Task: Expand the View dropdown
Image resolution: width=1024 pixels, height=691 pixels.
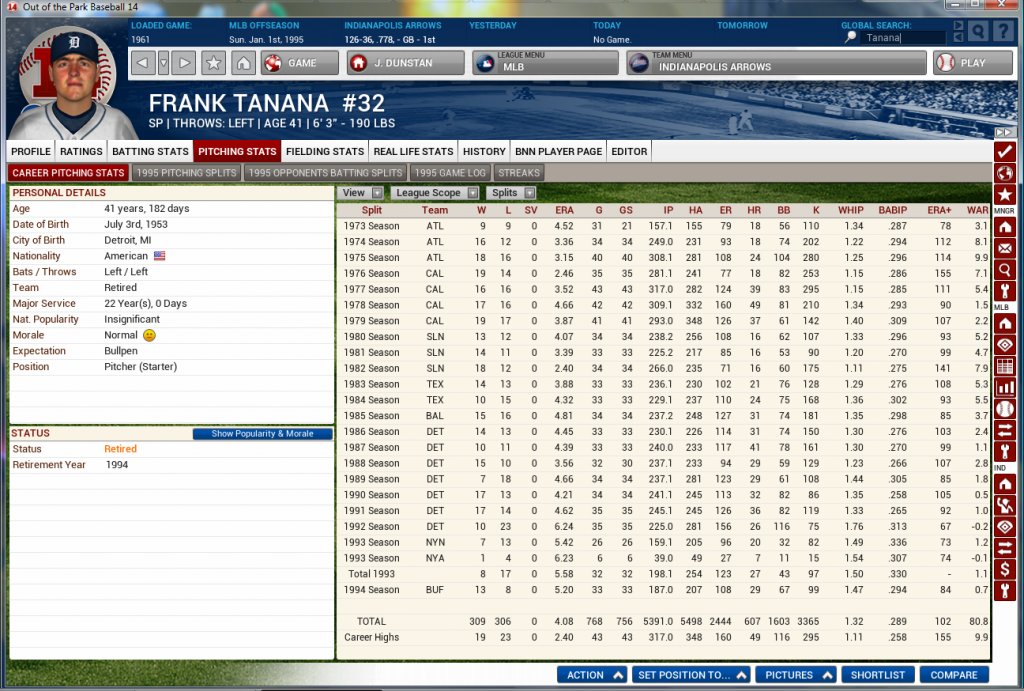Action: (360, 193)
